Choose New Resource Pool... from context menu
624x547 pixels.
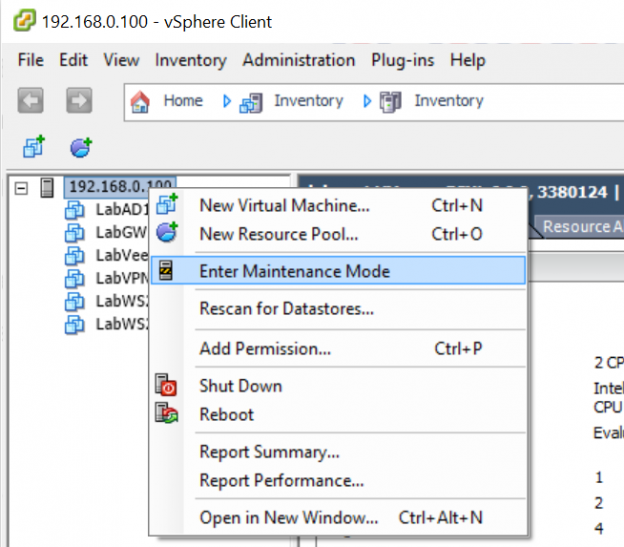339,234
